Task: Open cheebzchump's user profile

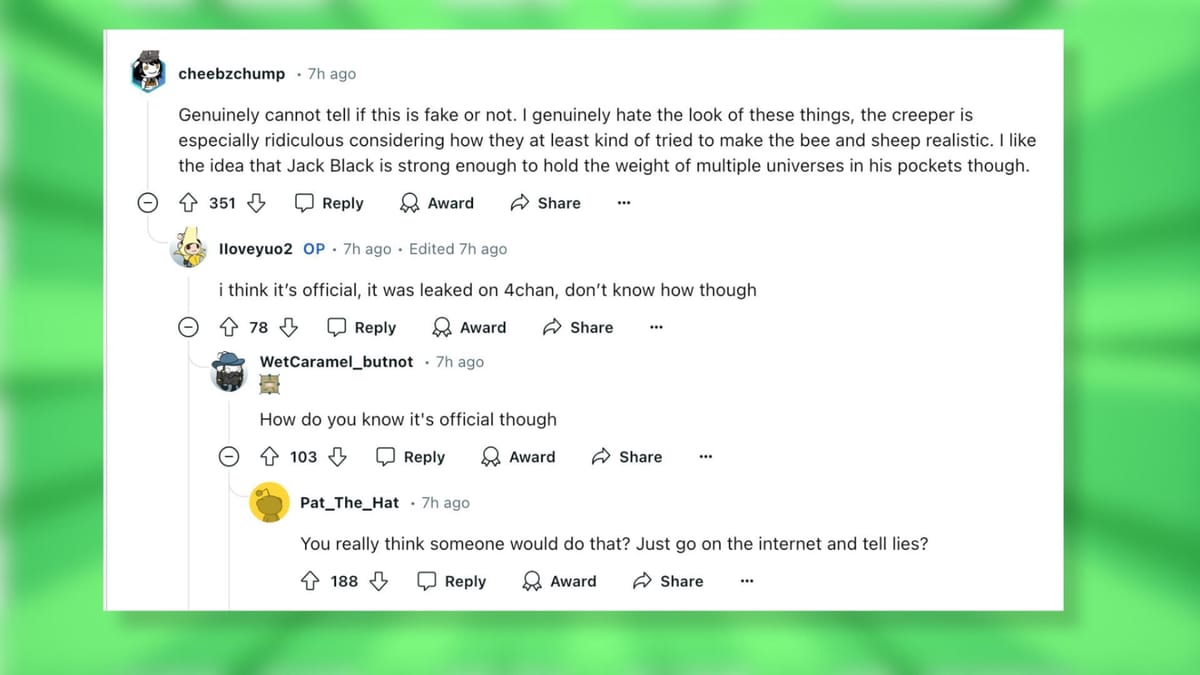Action: [x=231, y=74]
